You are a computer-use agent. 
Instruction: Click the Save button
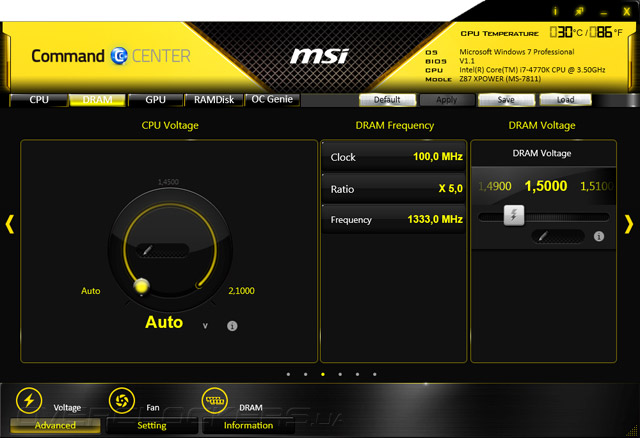click(506, 100)
